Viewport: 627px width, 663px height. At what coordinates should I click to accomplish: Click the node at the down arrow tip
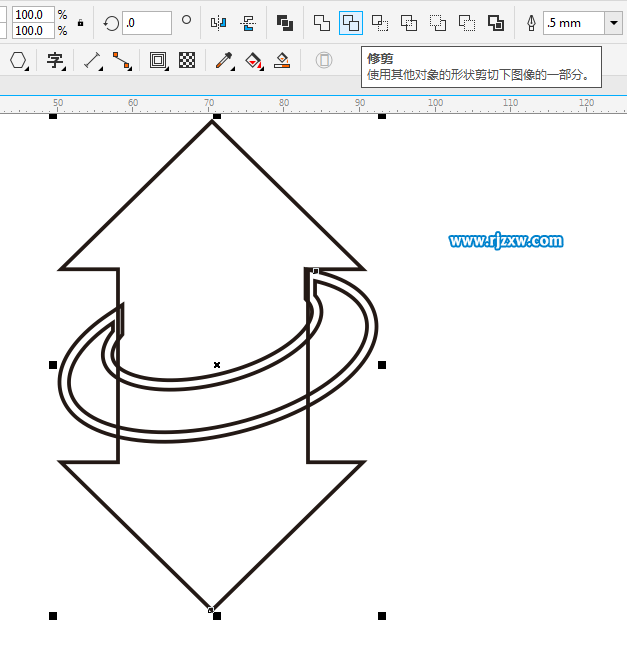point(211,609)
